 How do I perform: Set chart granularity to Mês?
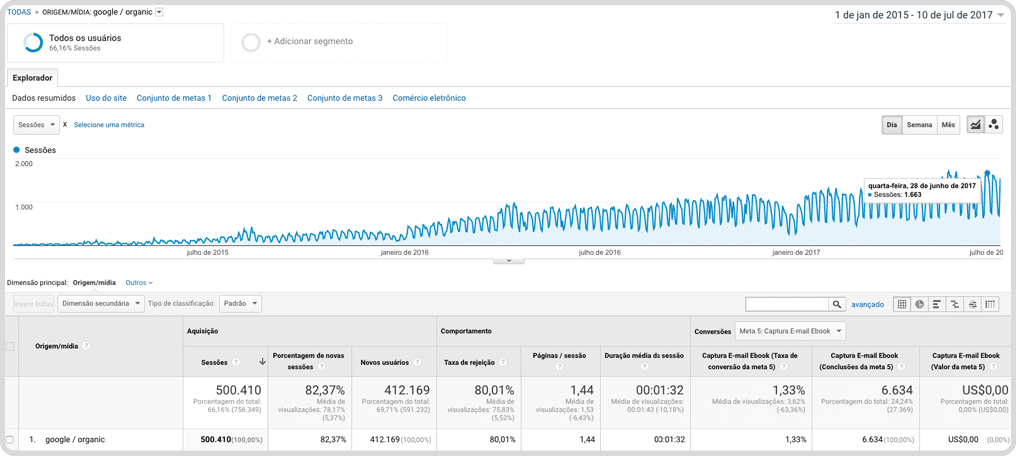pyautogui.click(x=948, y=125)
